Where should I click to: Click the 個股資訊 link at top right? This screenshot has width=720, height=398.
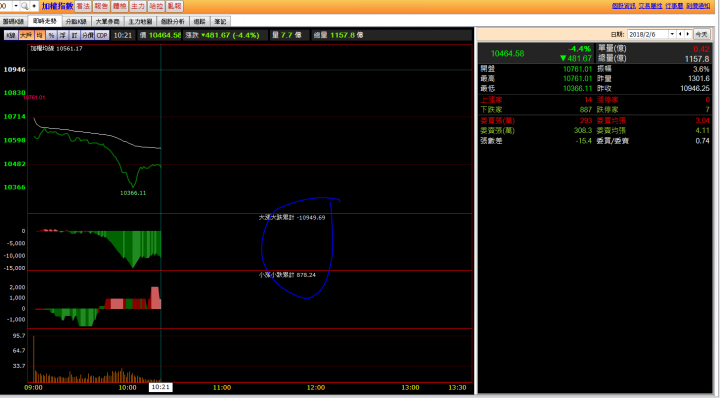point(624,6)
